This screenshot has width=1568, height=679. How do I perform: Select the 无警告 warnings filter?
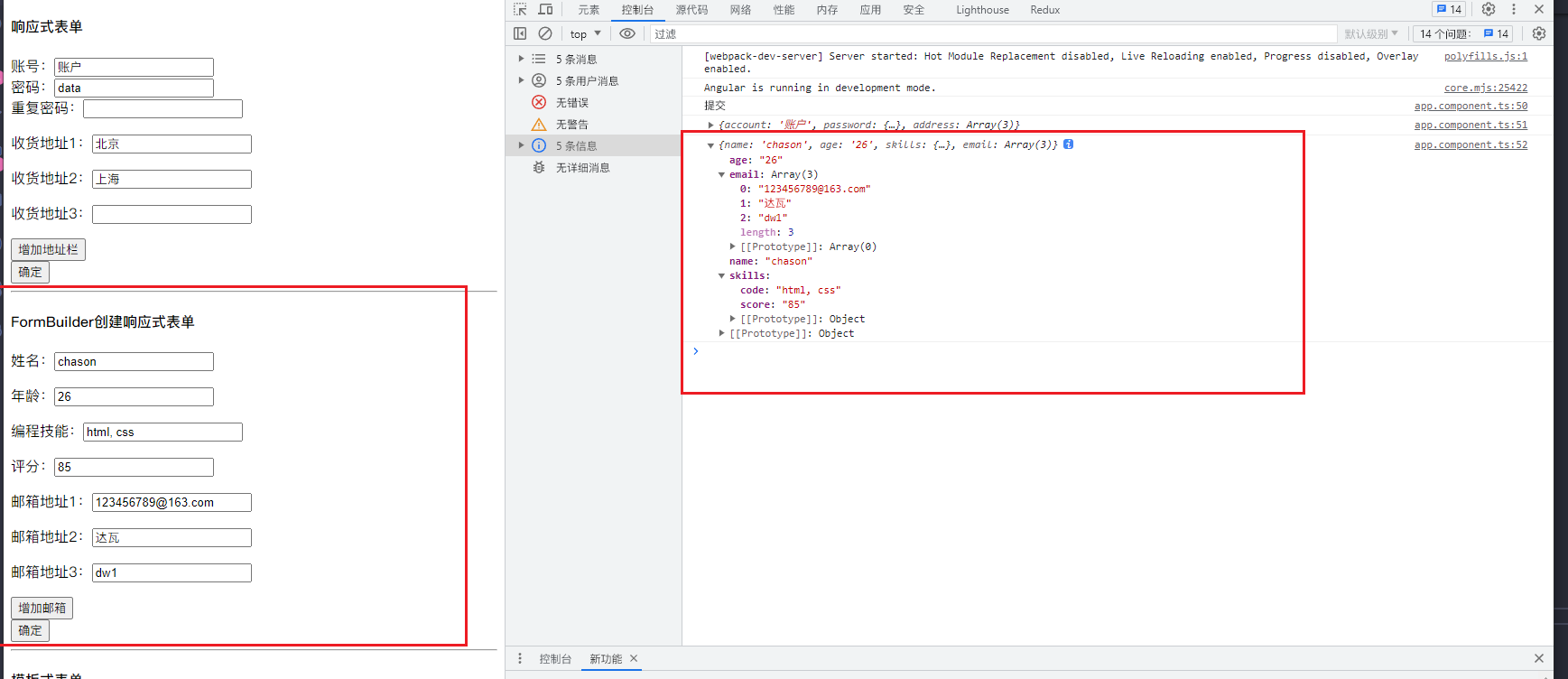click(x=571, y=125)
